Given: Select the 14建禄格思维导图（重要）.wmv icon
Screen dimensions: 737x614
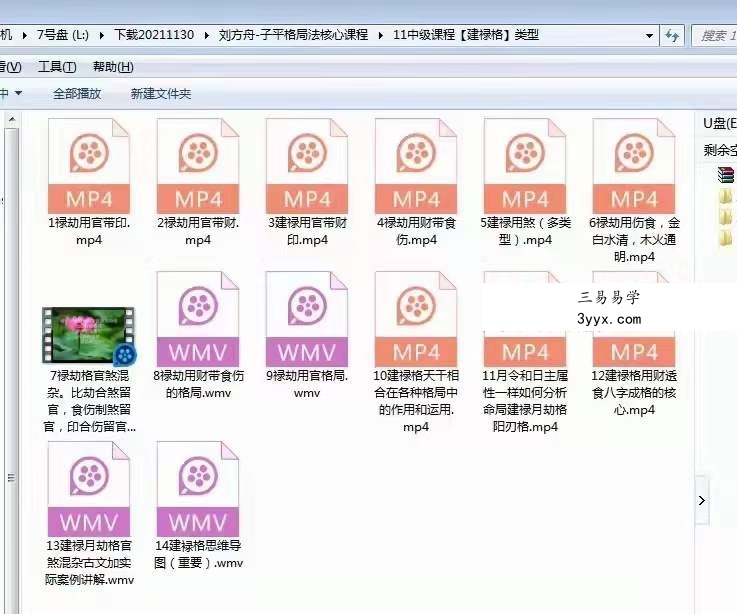Looking at the screenshot, I should [198, 489].
